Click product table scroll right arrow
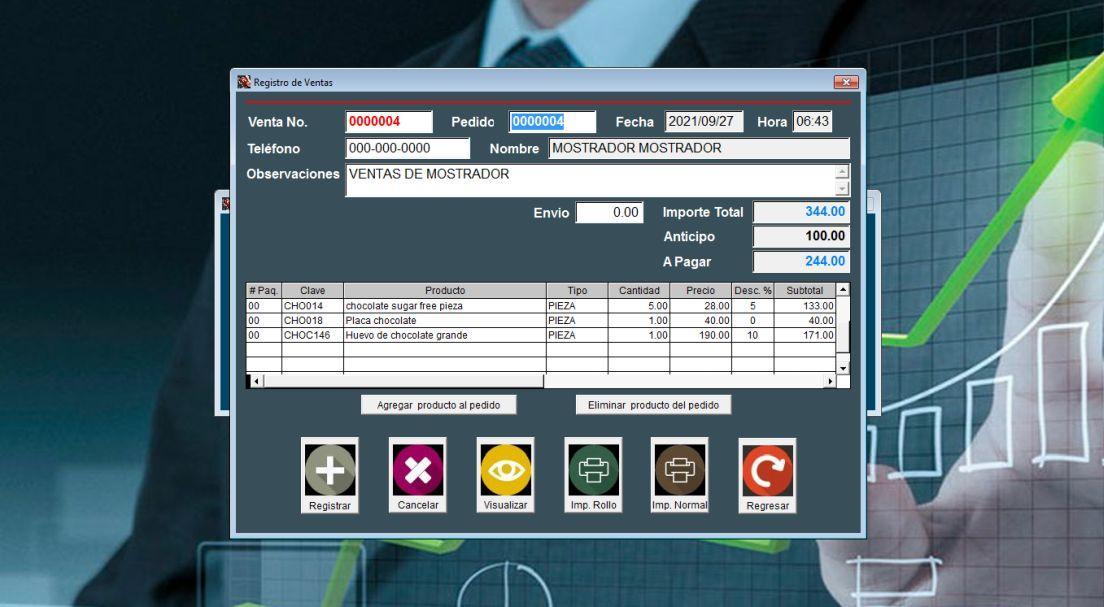1104x607 pixels. [x=830, y=381]
